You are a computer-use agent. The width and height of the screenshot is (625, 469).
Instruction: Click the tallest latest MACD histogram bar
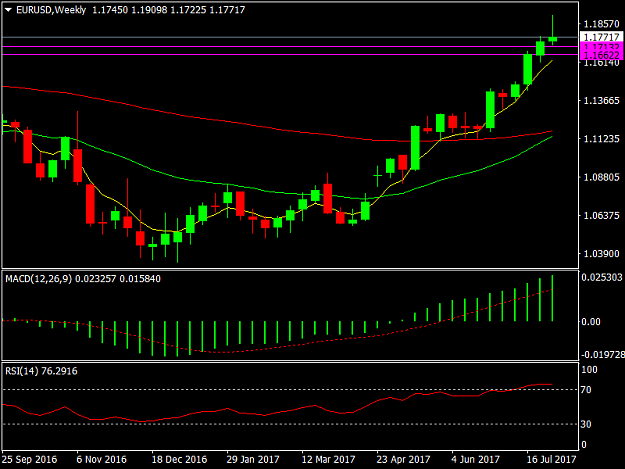tap(552, 298)
